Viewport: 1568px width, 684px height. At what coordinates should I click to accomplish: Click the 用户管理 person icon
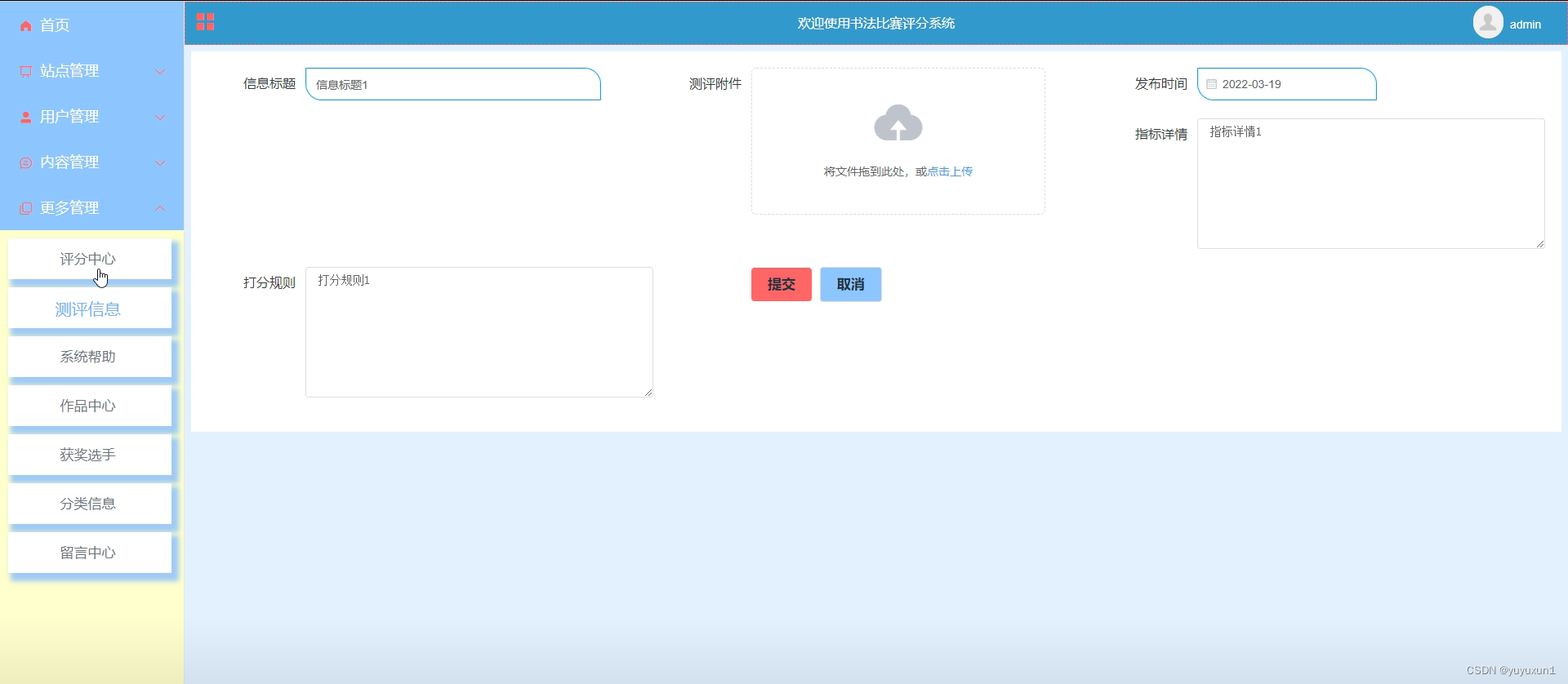click(25, 118)
